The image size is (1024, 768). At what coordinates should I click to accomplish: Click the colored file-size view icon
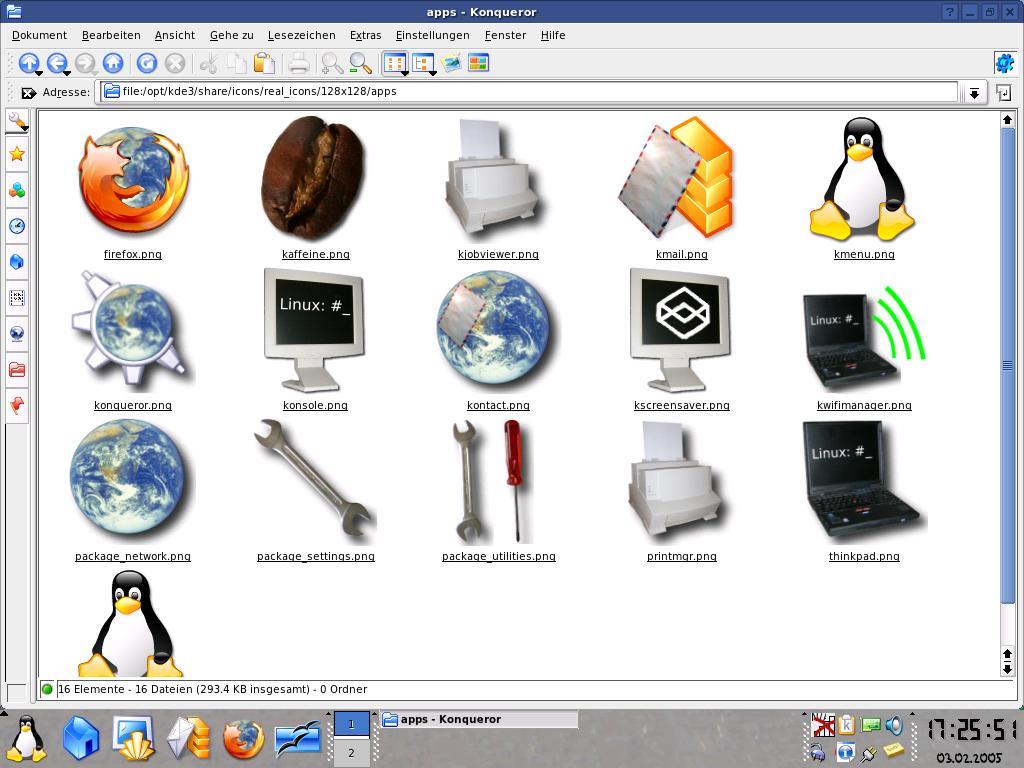479,63
